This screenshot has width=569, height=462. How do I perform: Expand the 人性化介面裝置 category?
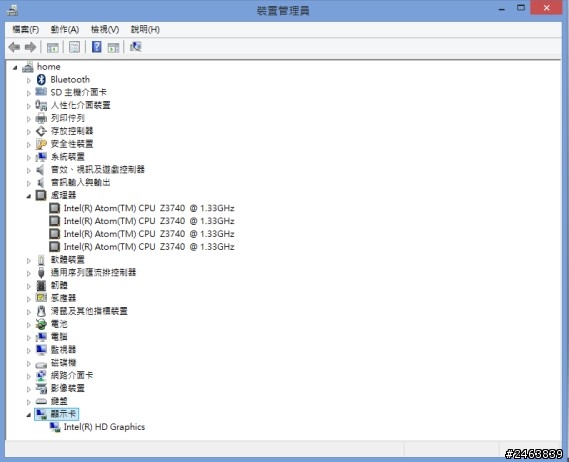[x=29, y=106]
